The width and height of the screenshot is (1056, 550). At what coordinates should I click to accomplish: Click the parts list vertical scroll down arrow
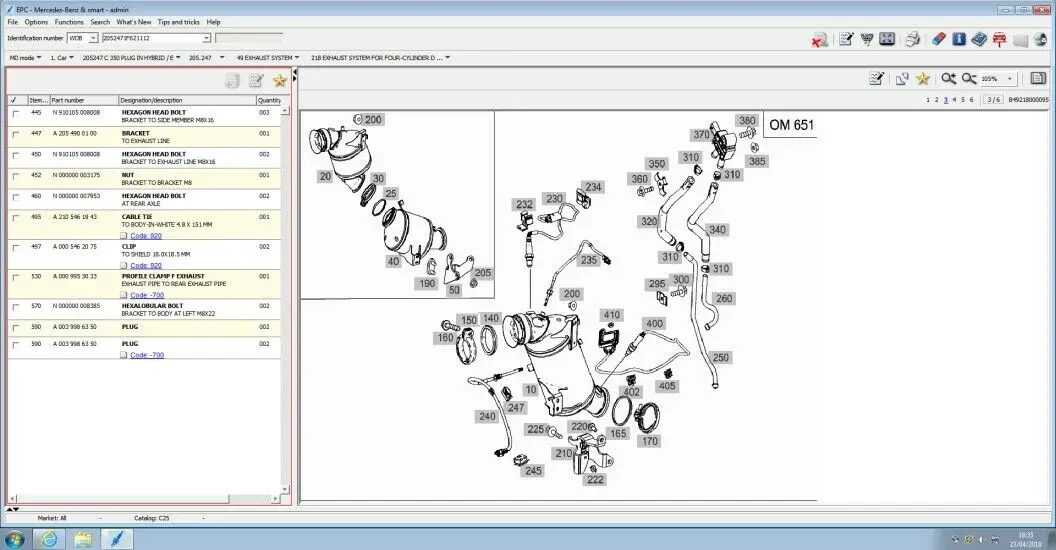coord(285,489)
